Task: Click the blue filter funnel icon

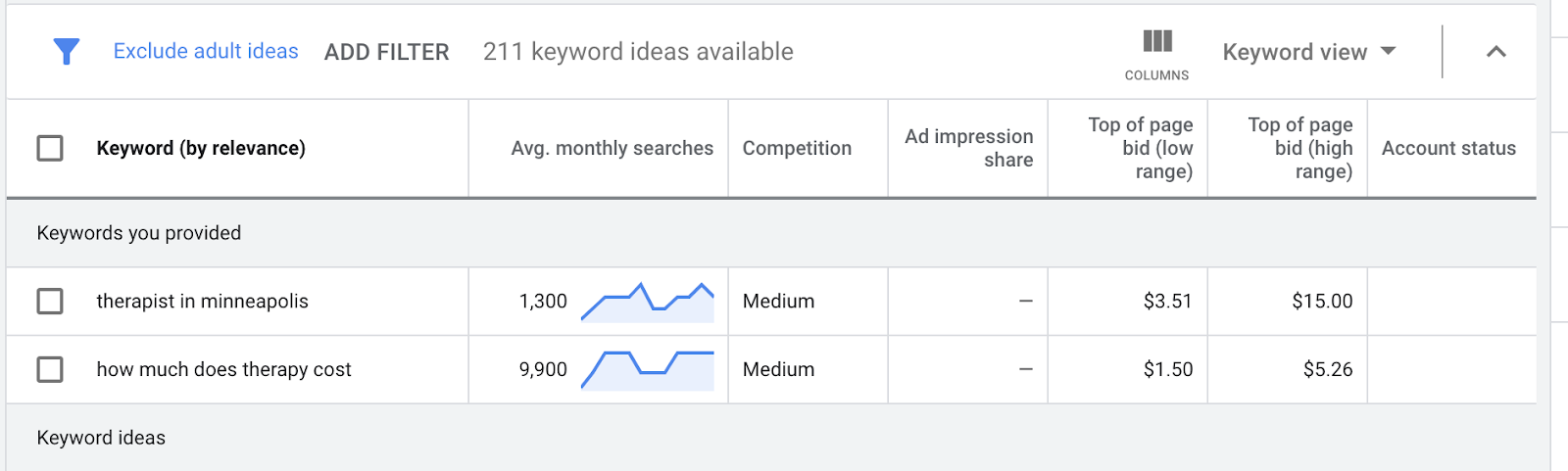Action: tap(66, 51)
